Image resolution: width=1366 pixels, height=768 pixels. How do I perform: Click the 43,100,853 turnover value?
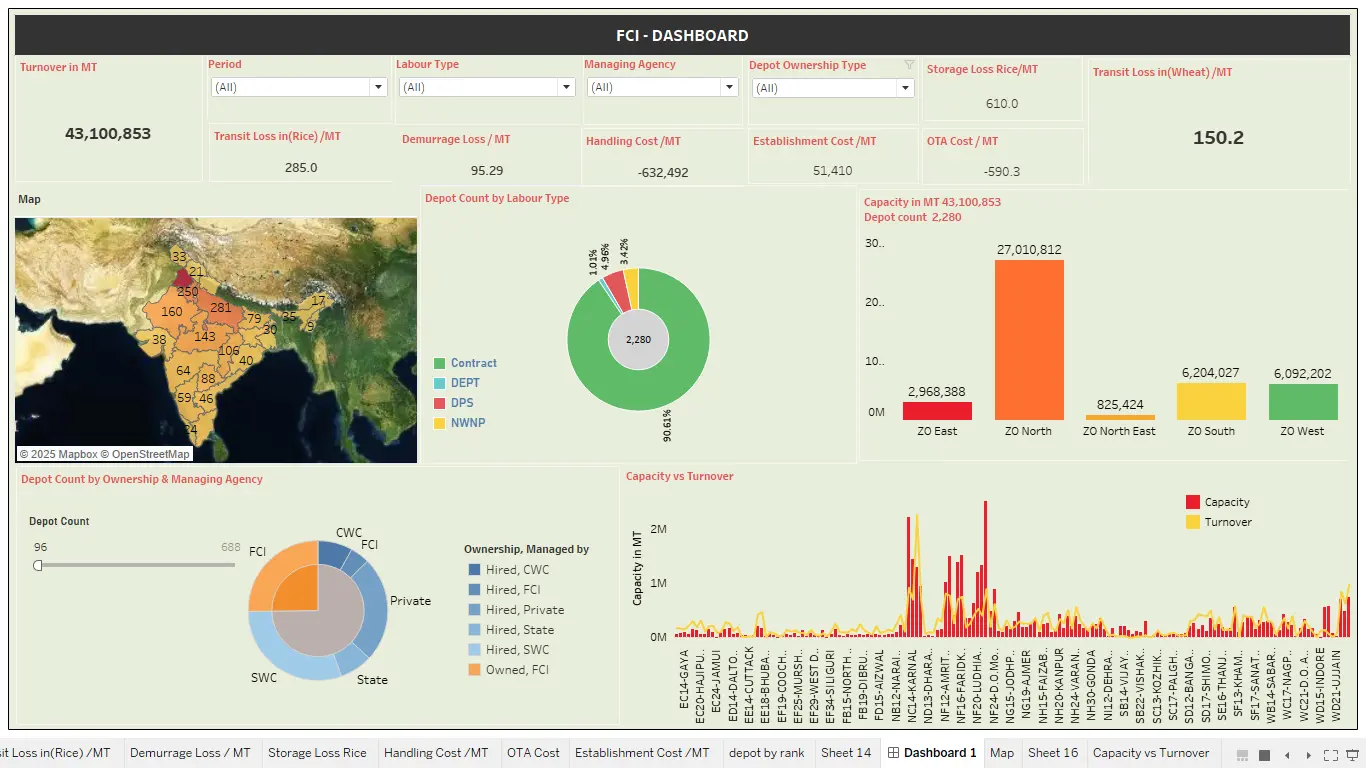[x=108, y=133]
